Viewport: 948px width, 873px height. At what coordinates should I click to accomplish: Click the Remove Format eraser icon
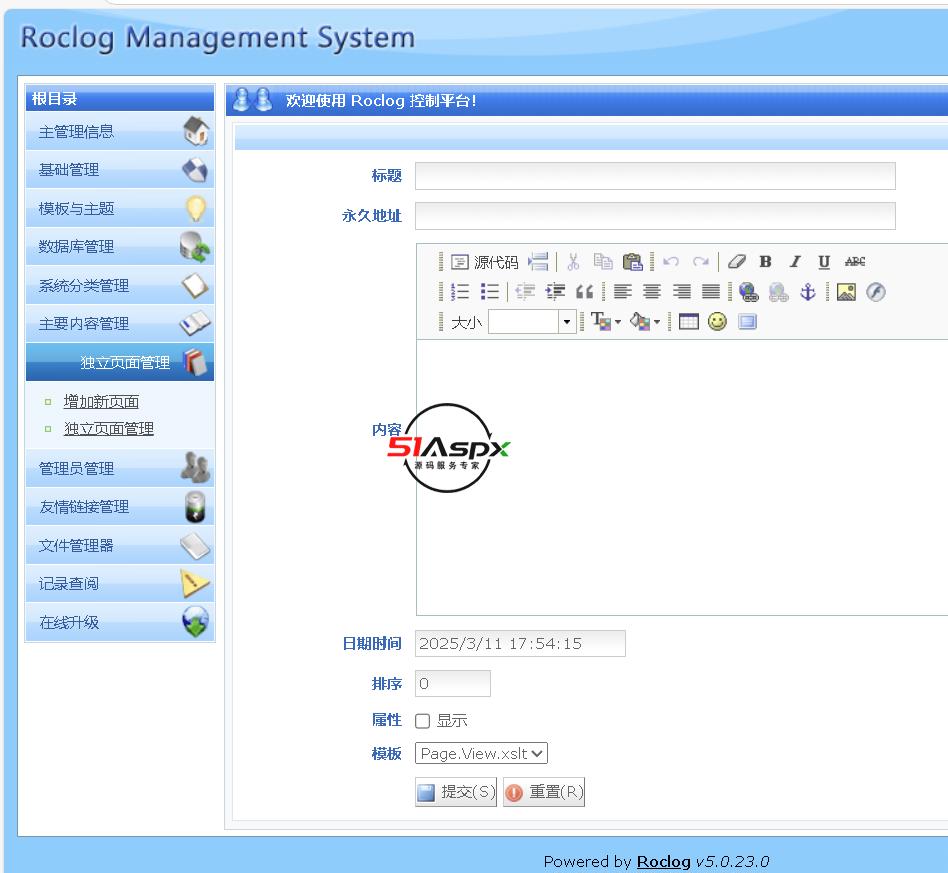coord(736,262)
